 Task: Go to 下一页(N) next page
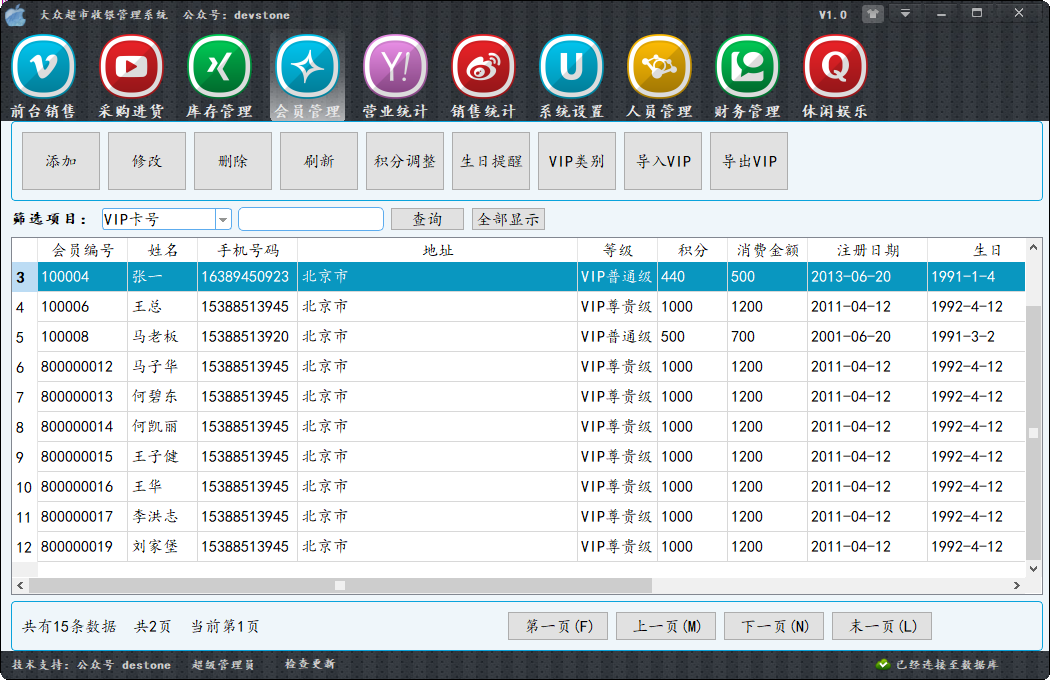774,626
